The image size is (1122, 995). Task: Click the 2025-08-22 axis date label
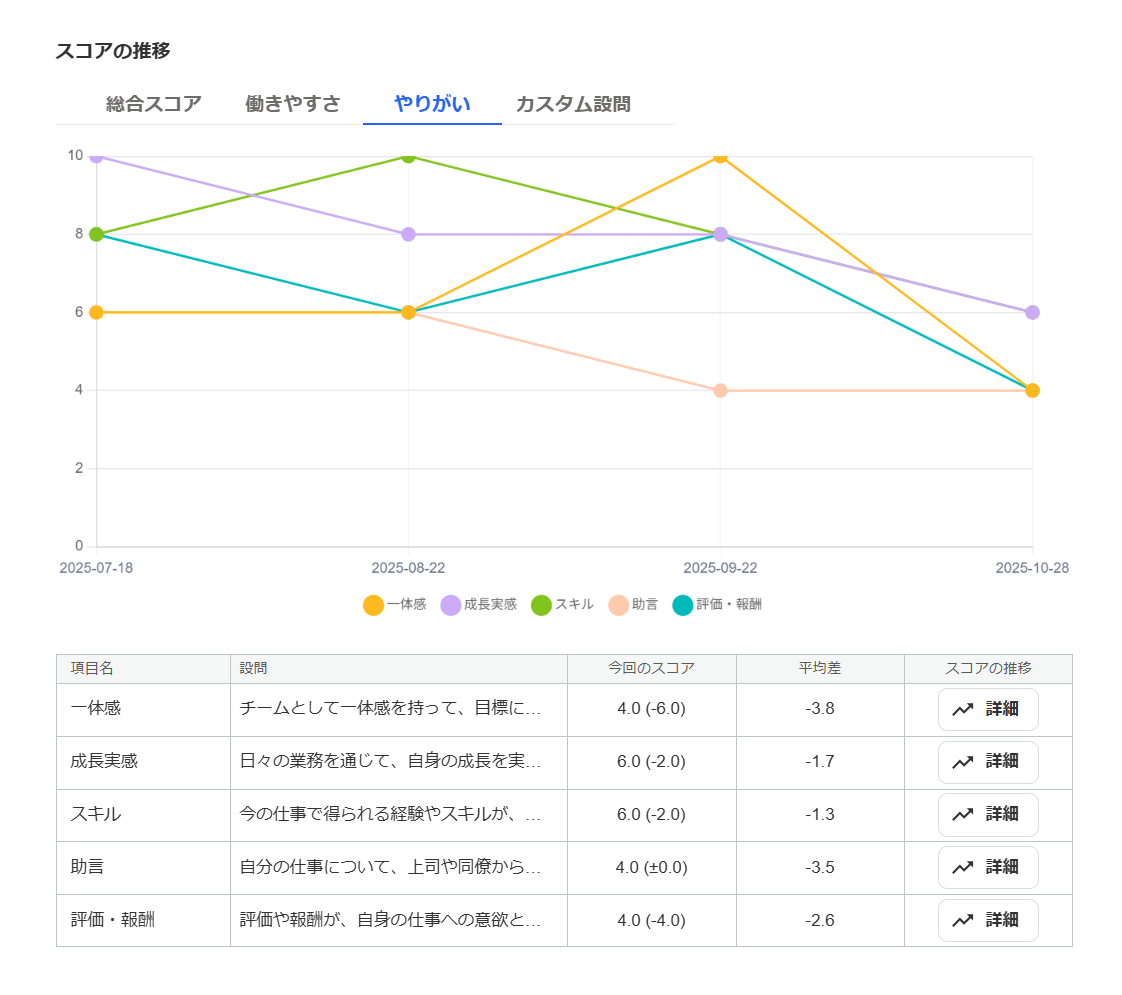(x=409, y=569)
